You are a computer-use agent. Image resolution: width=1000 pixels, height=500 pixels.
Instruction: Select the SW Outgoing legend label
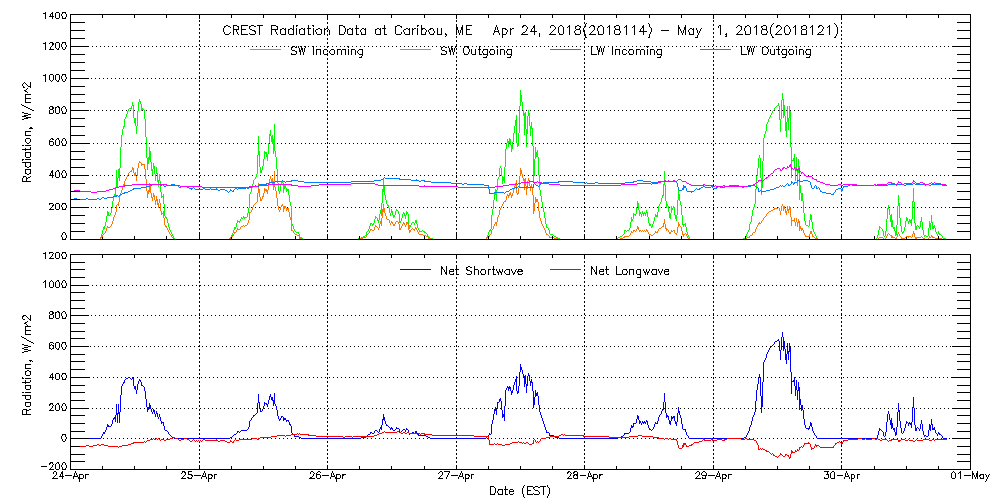[x=476, y=52]
